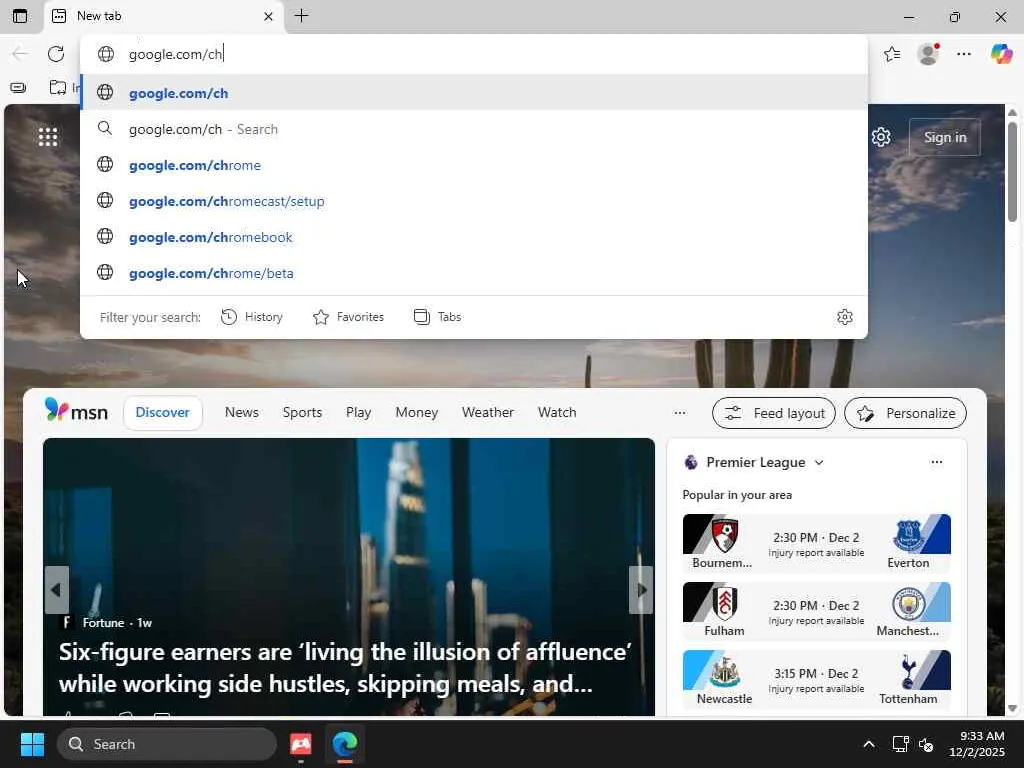Open the Favorites star list icon
The width and height of the screenshot is (1024, 768).
coord(892,54)
